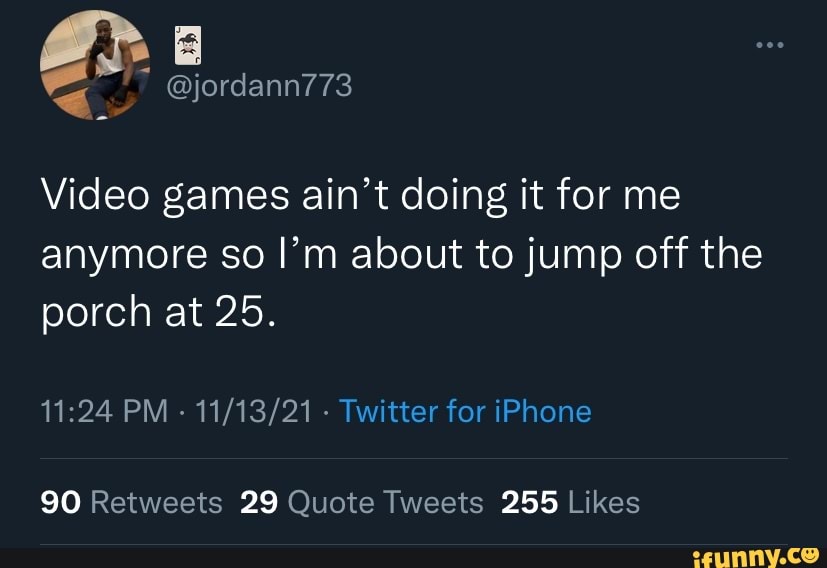Click the number "25" in tweet text
This screenshot has height=568, width=827.
(244, 313)
